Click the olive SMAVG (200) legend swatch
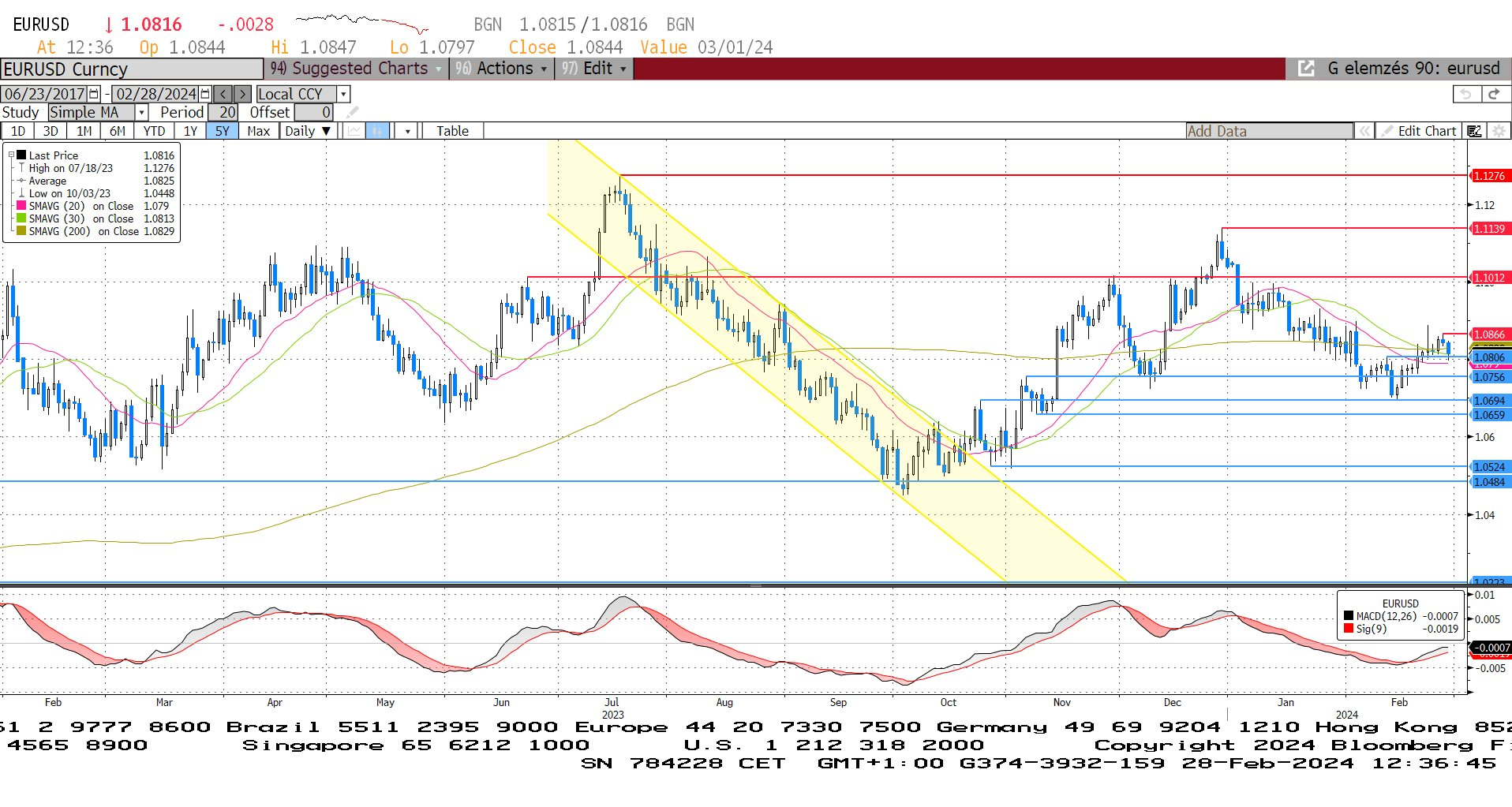The height and width of the screenshot is (807, 1512). 22,230
